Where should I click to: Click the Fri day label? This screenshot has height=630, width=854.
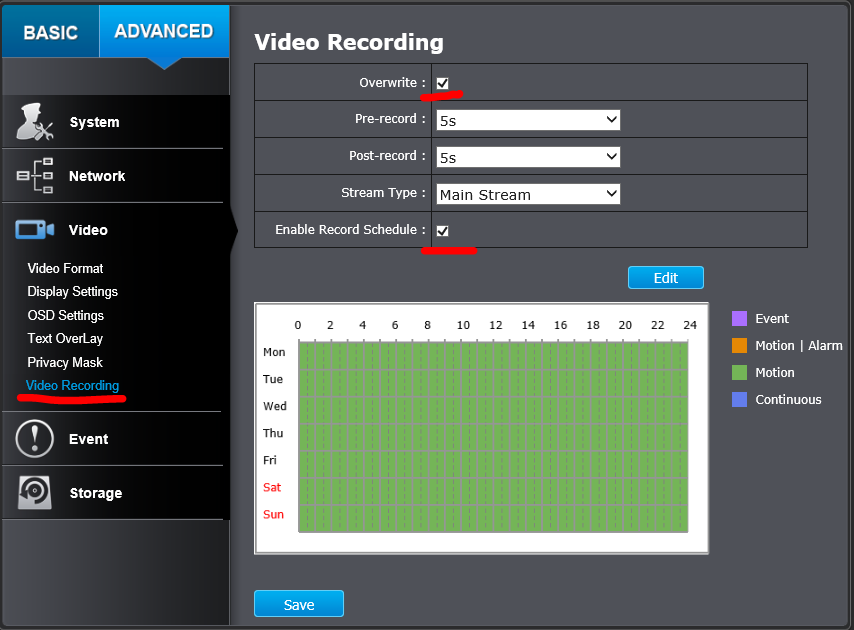pos(270,460)
